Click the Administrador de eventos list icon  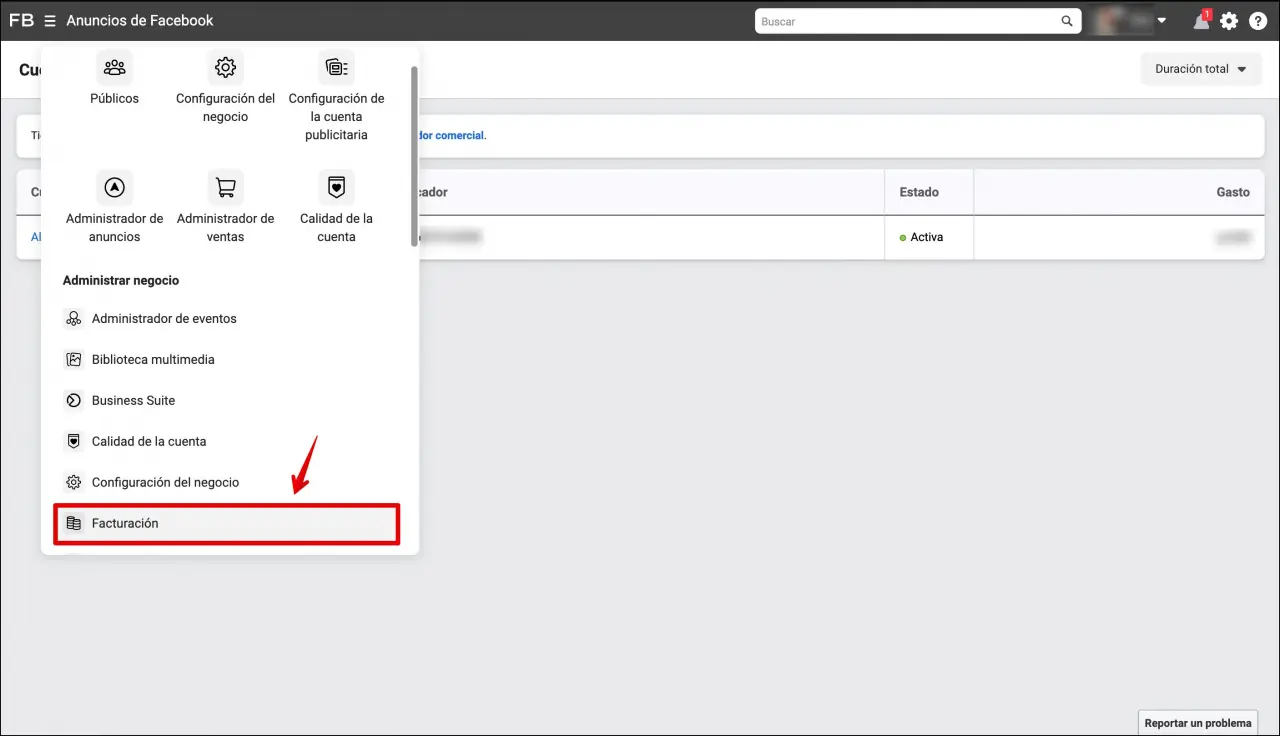pyautogui.click(x=73, y=319)
